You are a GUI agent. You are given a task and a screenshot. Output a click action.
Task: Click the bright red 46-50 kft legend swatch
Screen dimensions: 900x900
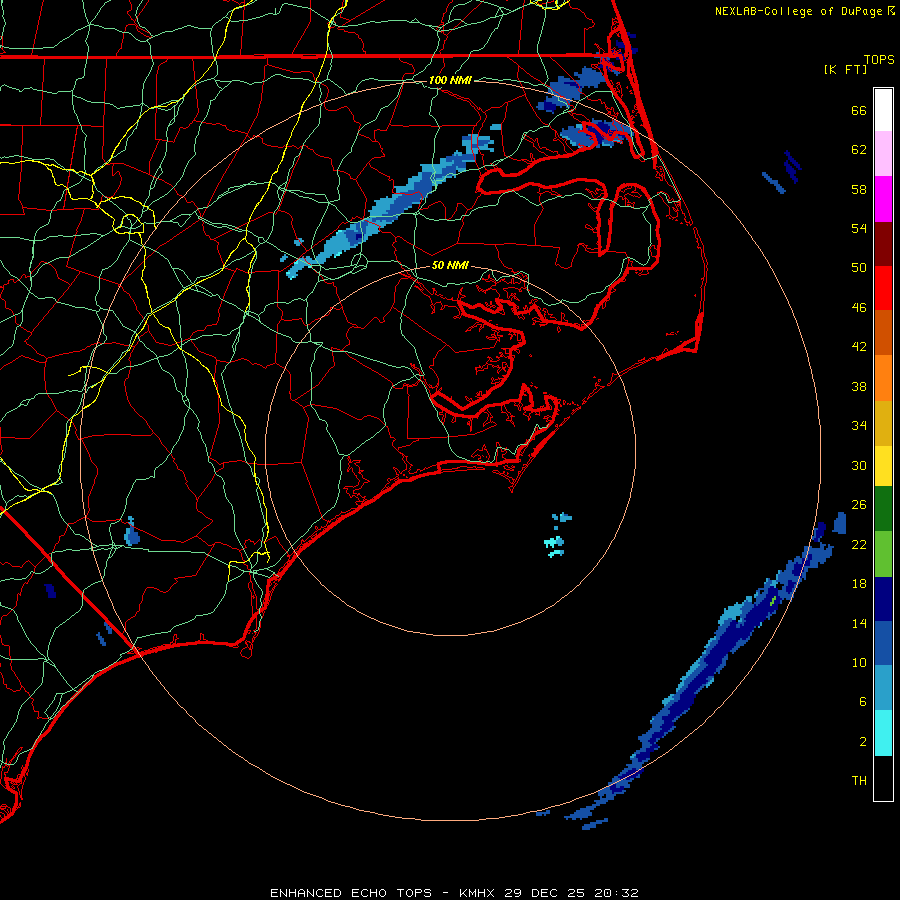883,288
